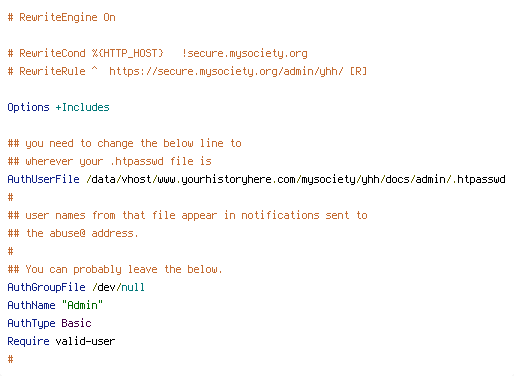Click the "the abuse@ address." comment
This screenshot has width=514, height=376.
[73, 234]
